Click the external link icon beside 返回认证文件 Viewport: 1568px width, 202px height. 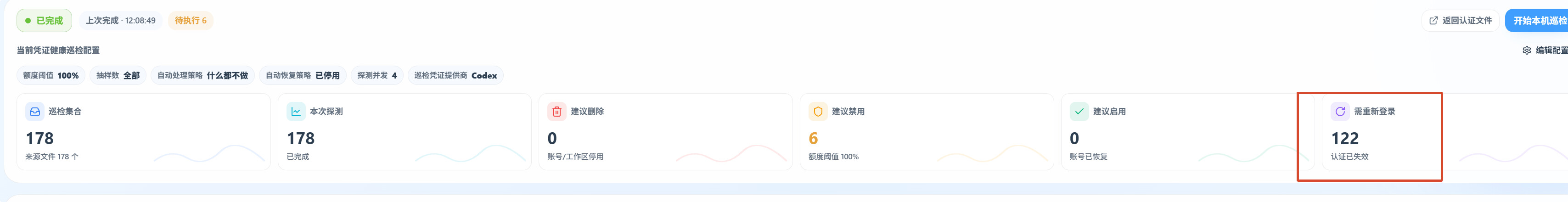pyautogui.click(x=1433, y=21)
